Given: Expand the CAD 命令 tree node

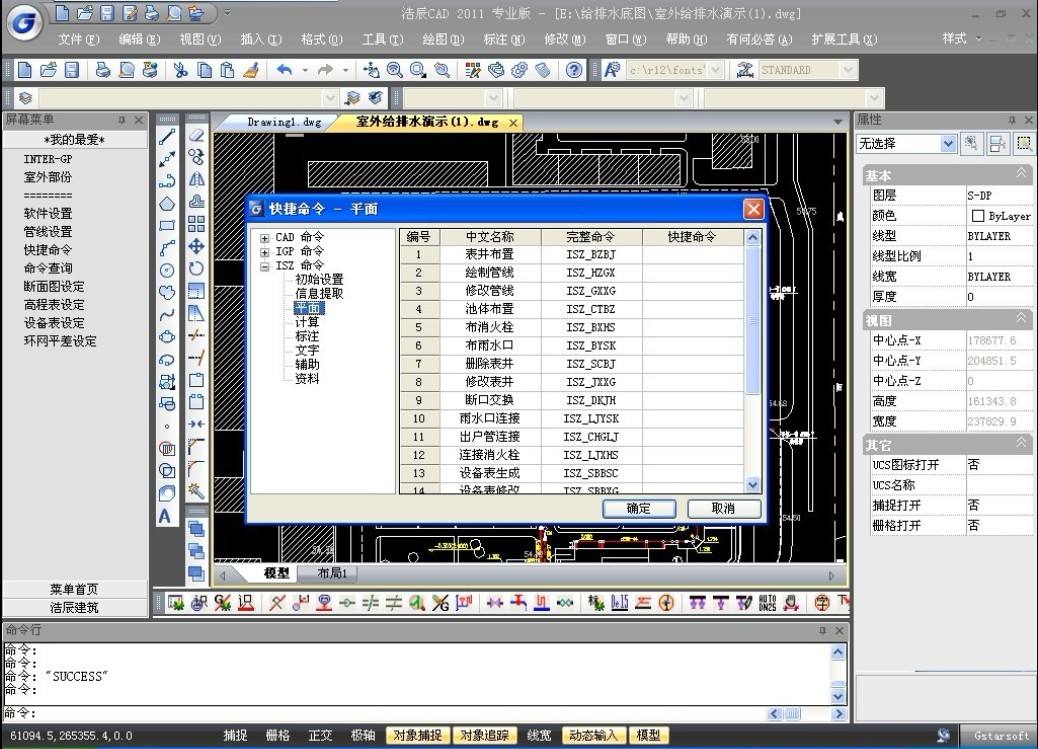Looking at the screenshot, I should click(265, 238).
